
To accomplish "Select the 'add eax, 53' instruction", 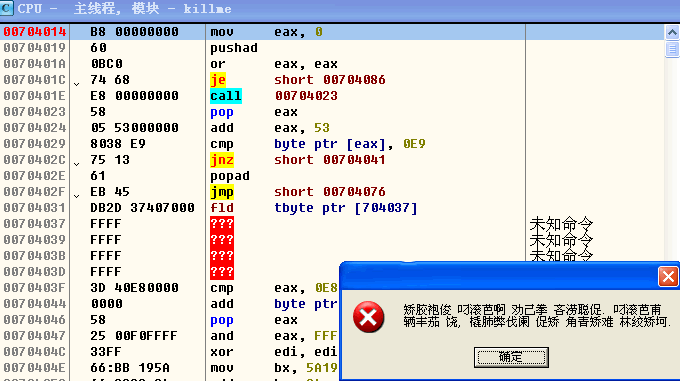I will coord(270,128).
